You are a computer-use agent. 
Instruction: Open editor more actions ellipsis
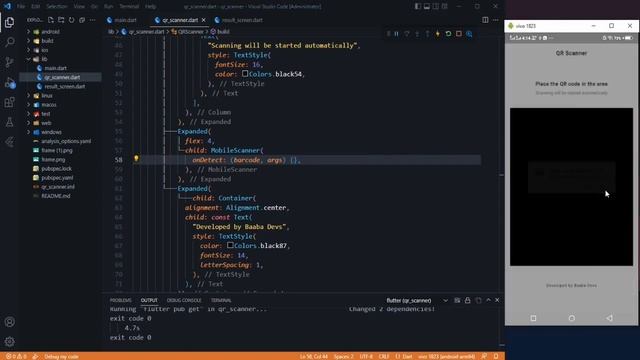pyautogui.click(x=496, y=20)
